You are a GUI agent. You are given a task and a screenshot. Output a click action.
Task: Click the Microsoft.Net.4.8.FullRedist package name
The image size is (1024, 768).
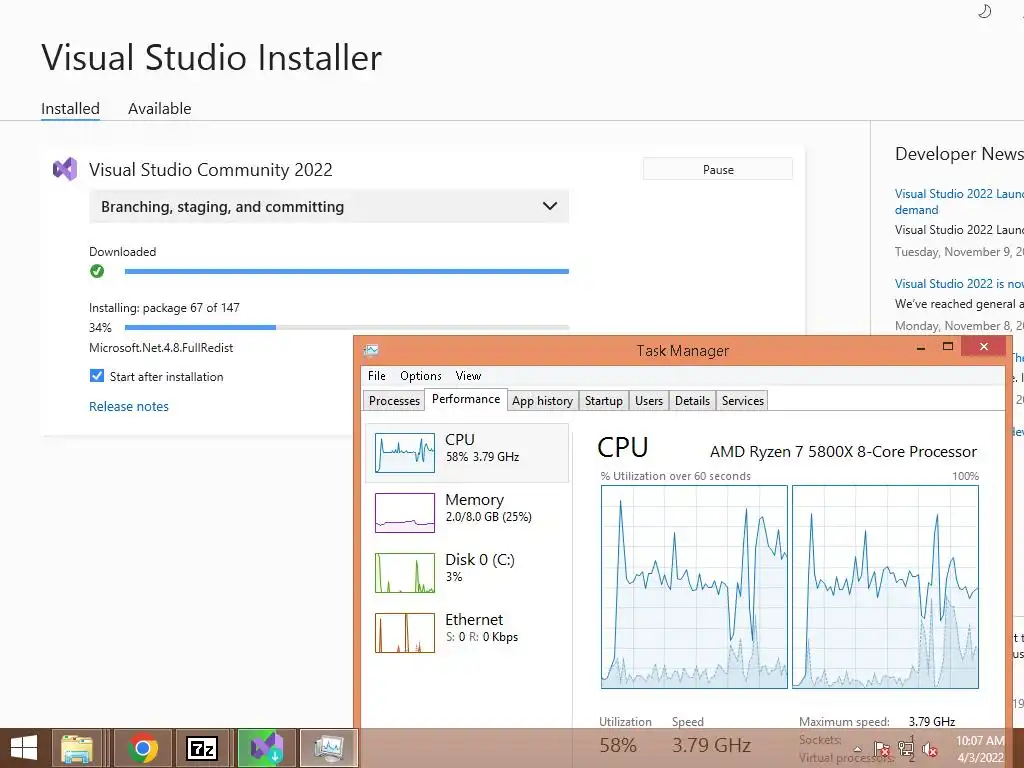[161, 347]
